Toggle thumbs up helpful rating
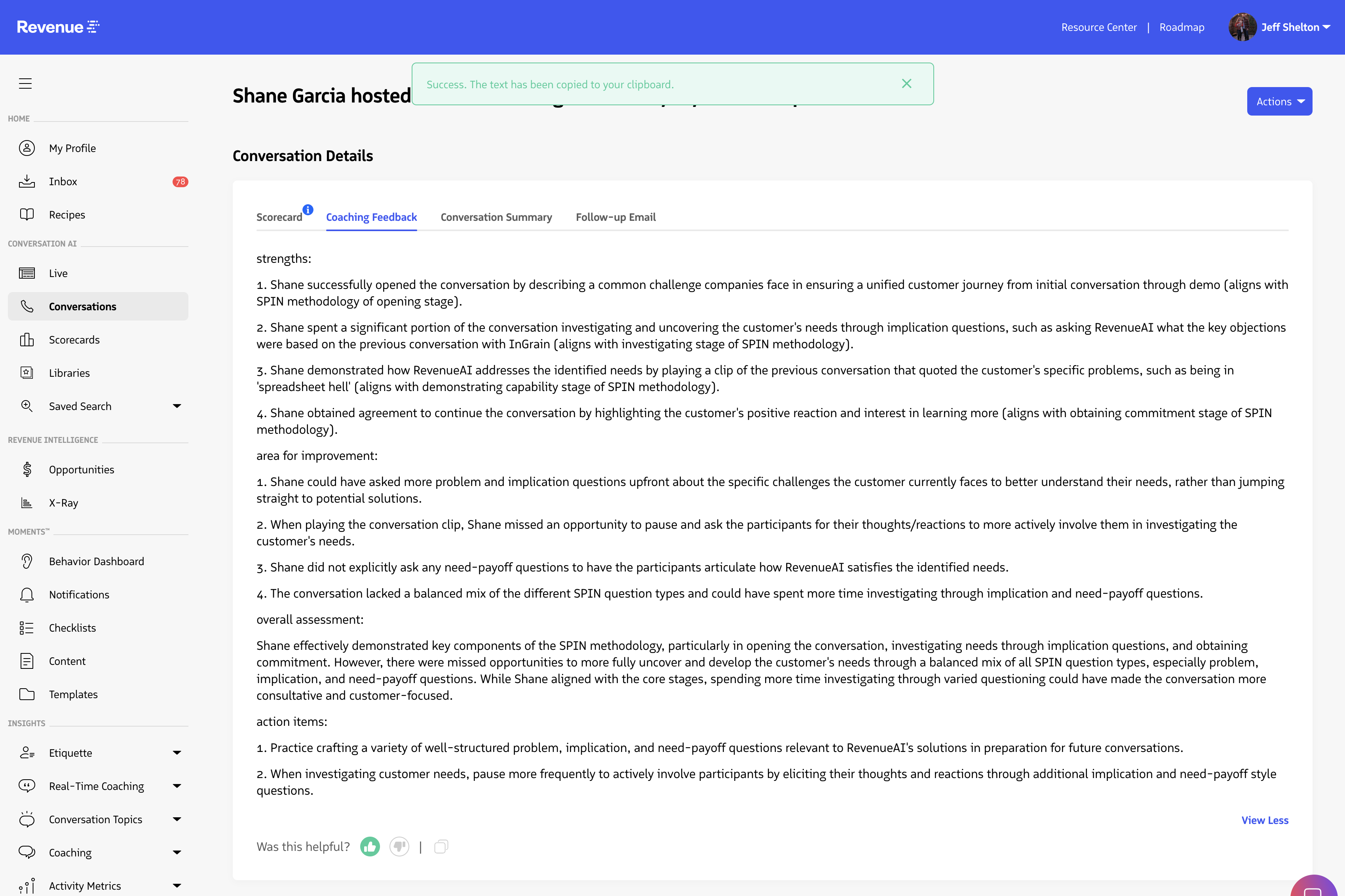 coord(370,847)
